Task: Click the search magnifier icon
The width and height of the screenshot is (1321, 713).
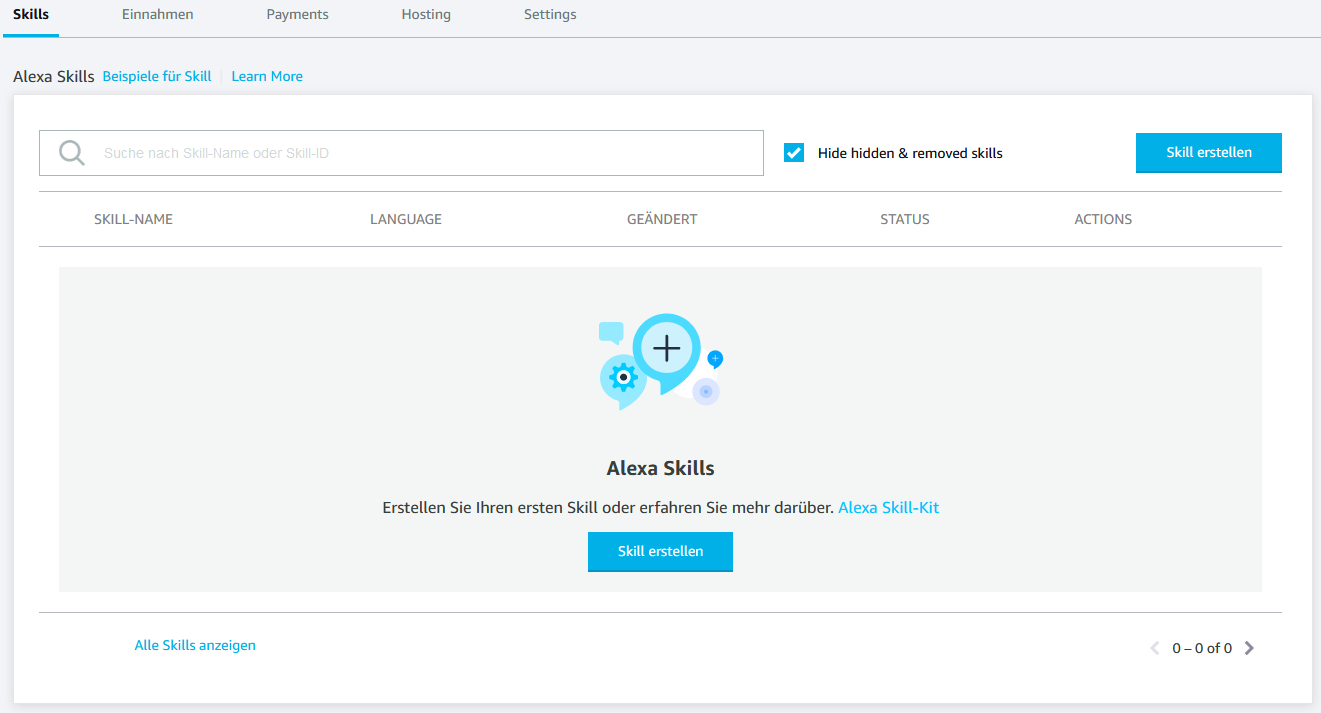Action: click(72, 153)
